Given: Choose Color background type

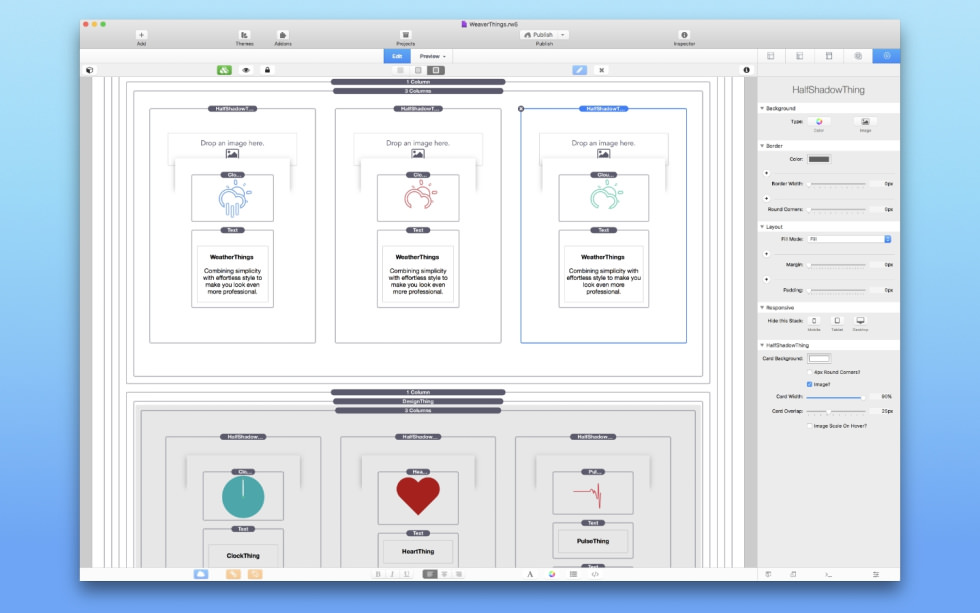Looking at the screenshot, I should [819, 124].
